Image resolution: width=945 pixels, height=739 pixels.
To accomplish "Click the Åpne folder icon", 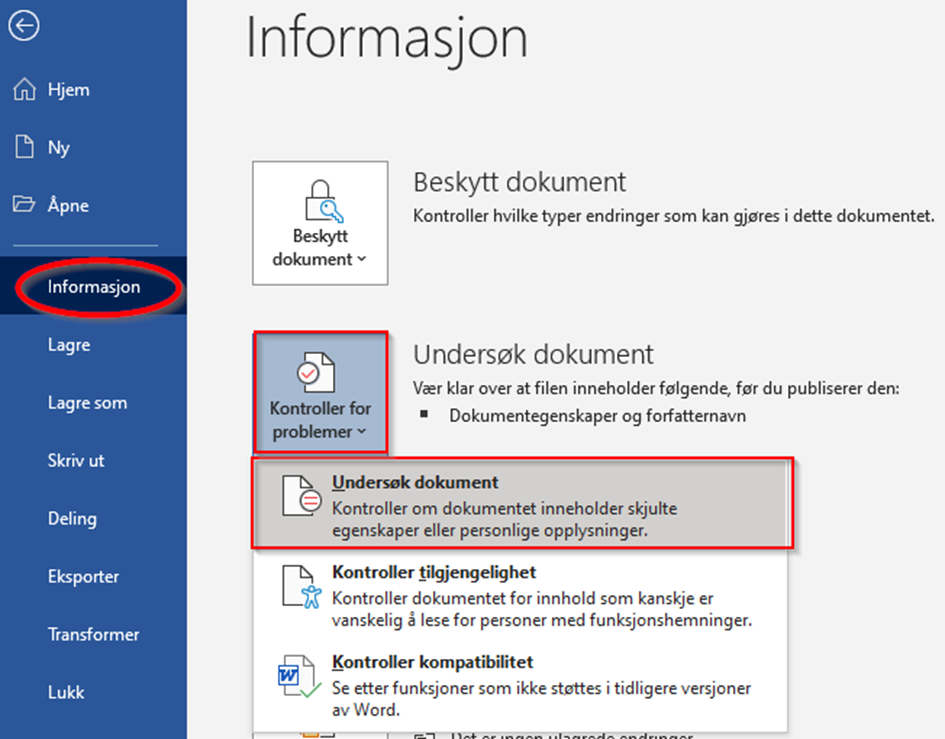I will (x=24, y=206).
